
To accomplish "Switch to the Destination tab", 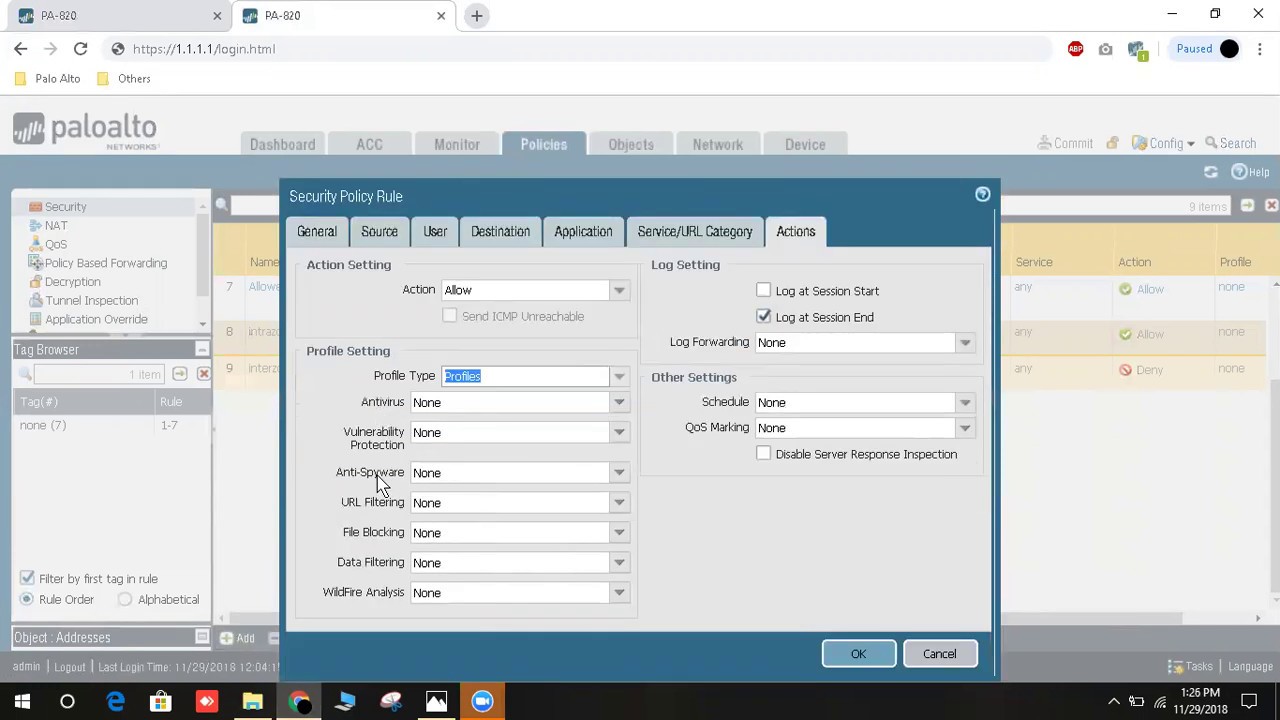I will pos(500,231).
